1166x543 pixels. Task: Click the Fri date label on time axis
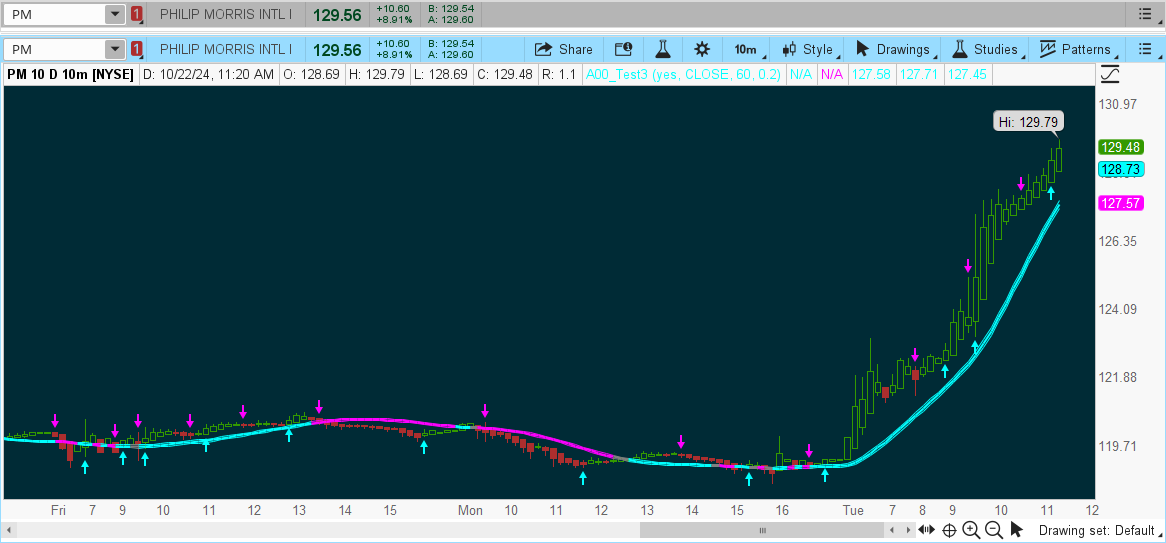pos(59,510)
